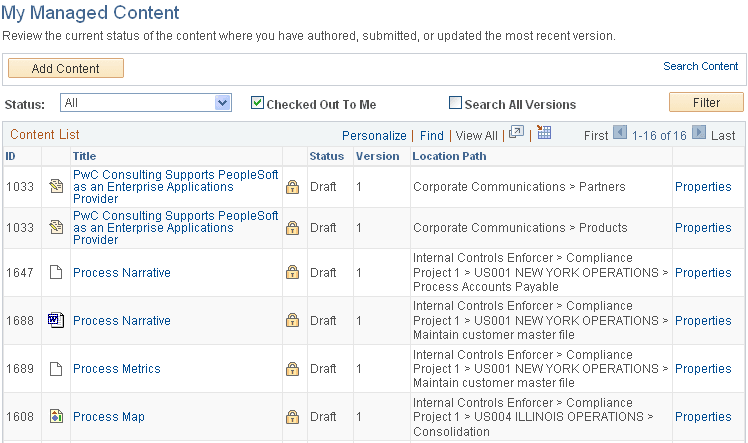Open the Search Content link
This screenshot has height=443, width=748.
click(x=700, y=67)
